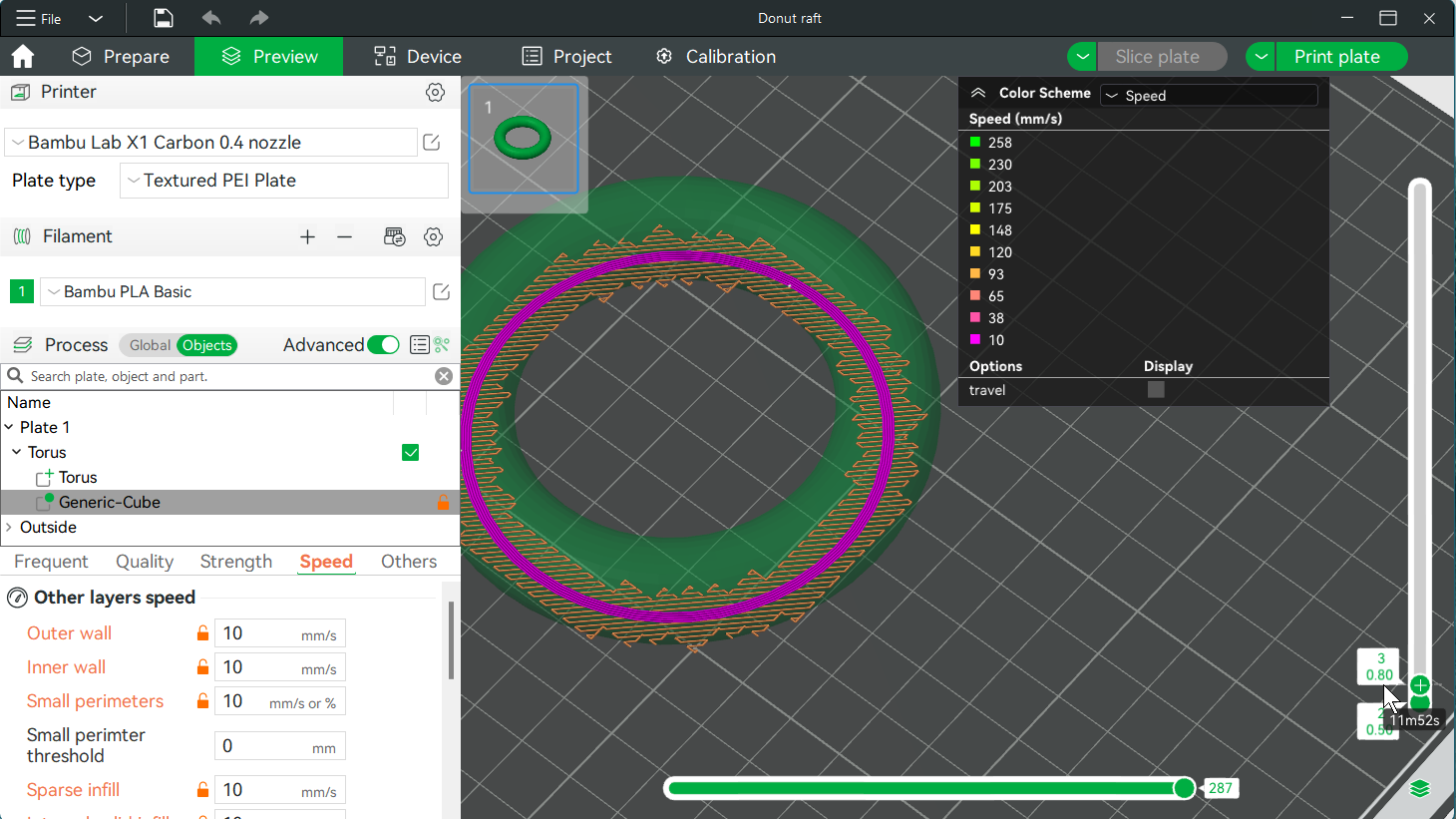Open the Color Scheme Speed dropdown
This screenshot has height=819, width=1456.
click(1209, 96)
